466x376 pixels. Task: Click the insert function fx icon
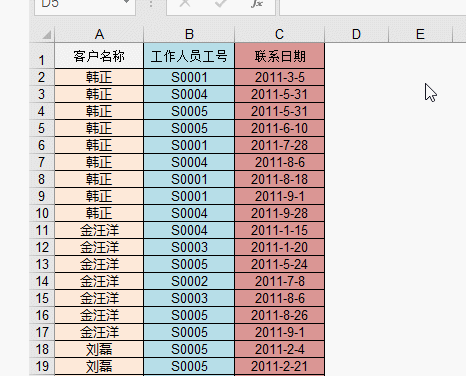pyautogui.click(x=257, y=3)
